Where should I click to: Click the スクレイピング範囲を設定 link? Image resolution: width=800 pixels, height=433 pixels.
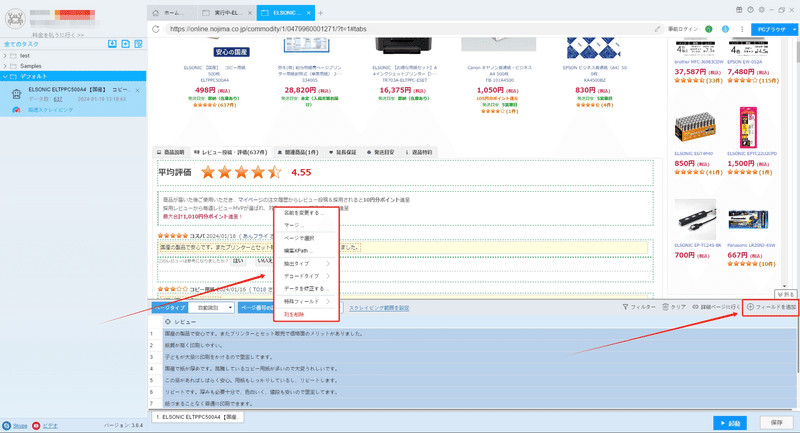tap(379, 308)
